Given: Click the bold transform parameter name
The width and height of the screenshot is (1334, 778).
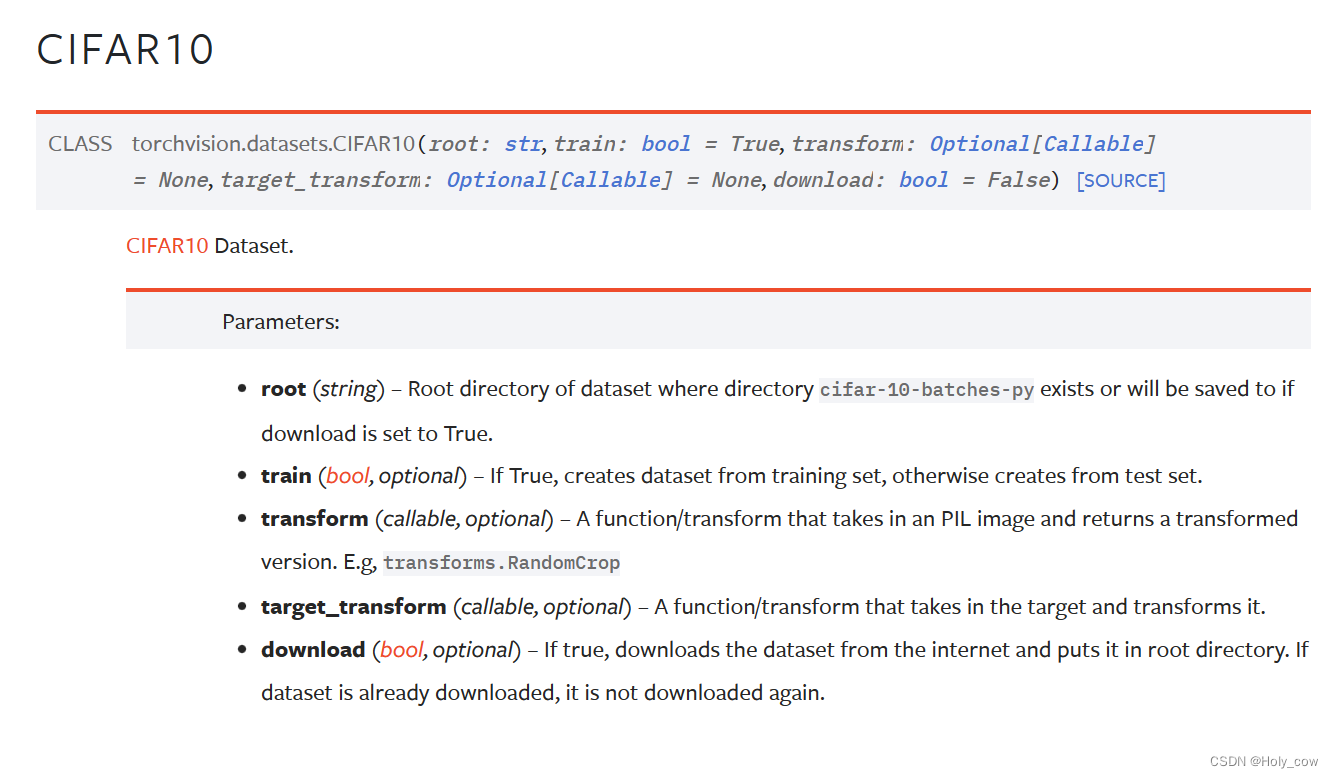Looking at the screenshot, I should click(315, 519).
